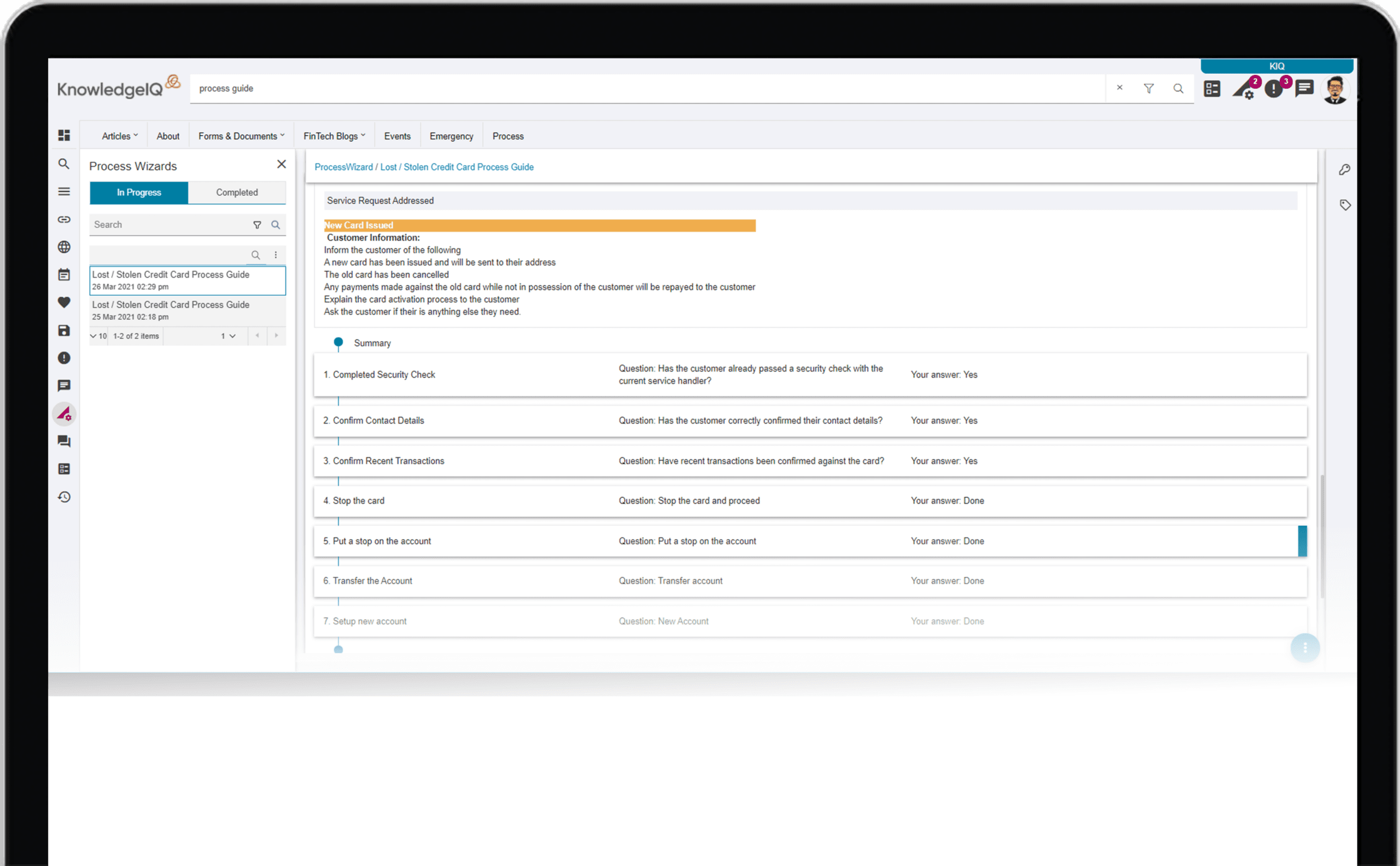Click the magnifier in the list header row
This screenshot has height=866, width=1400.
pos(256,255)
